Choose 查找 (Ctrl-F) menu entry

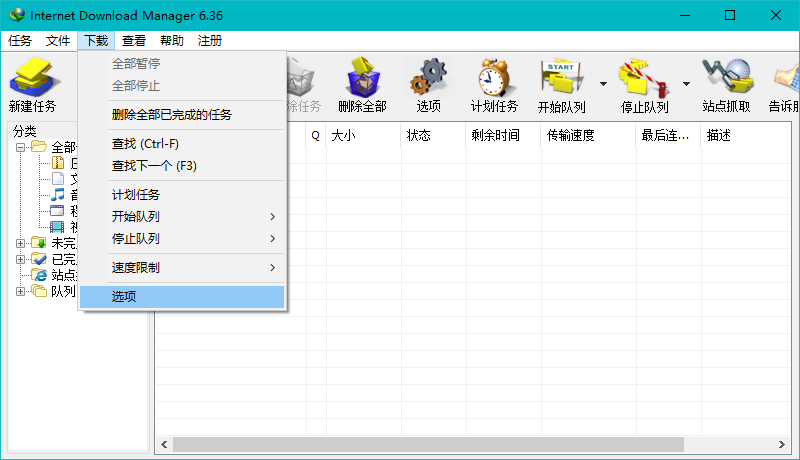[x=182, y=144]
